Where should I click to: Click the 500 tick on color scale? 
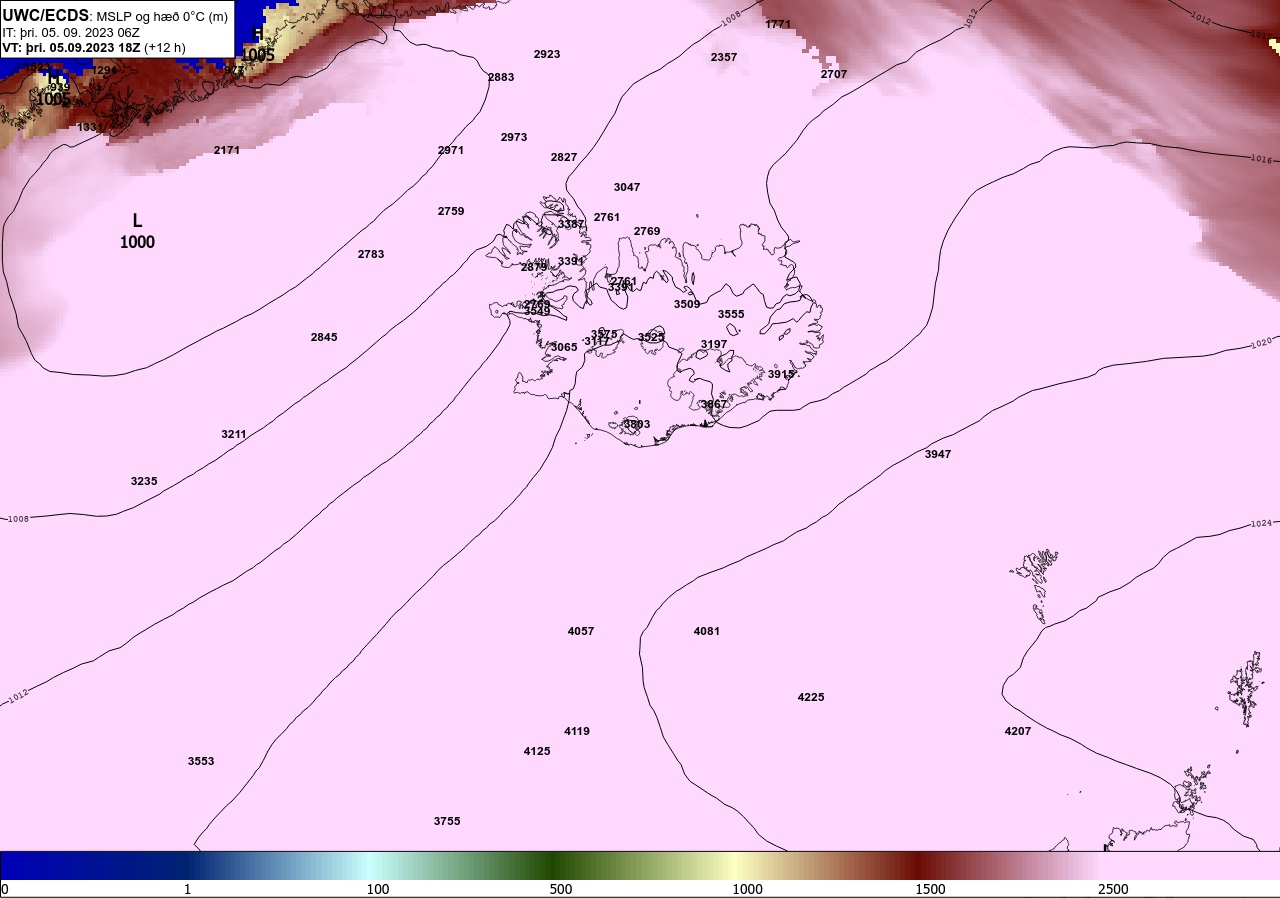point(561,889)
